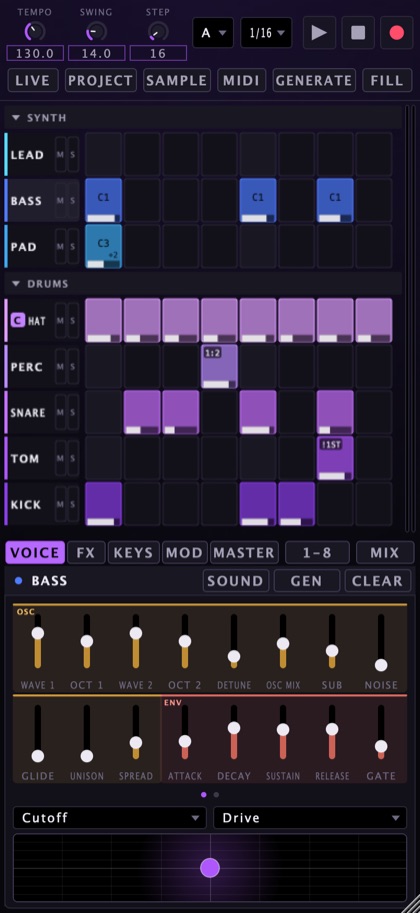Click the tempo value field 130.0

pyautogui.click(x=35, y=54)
